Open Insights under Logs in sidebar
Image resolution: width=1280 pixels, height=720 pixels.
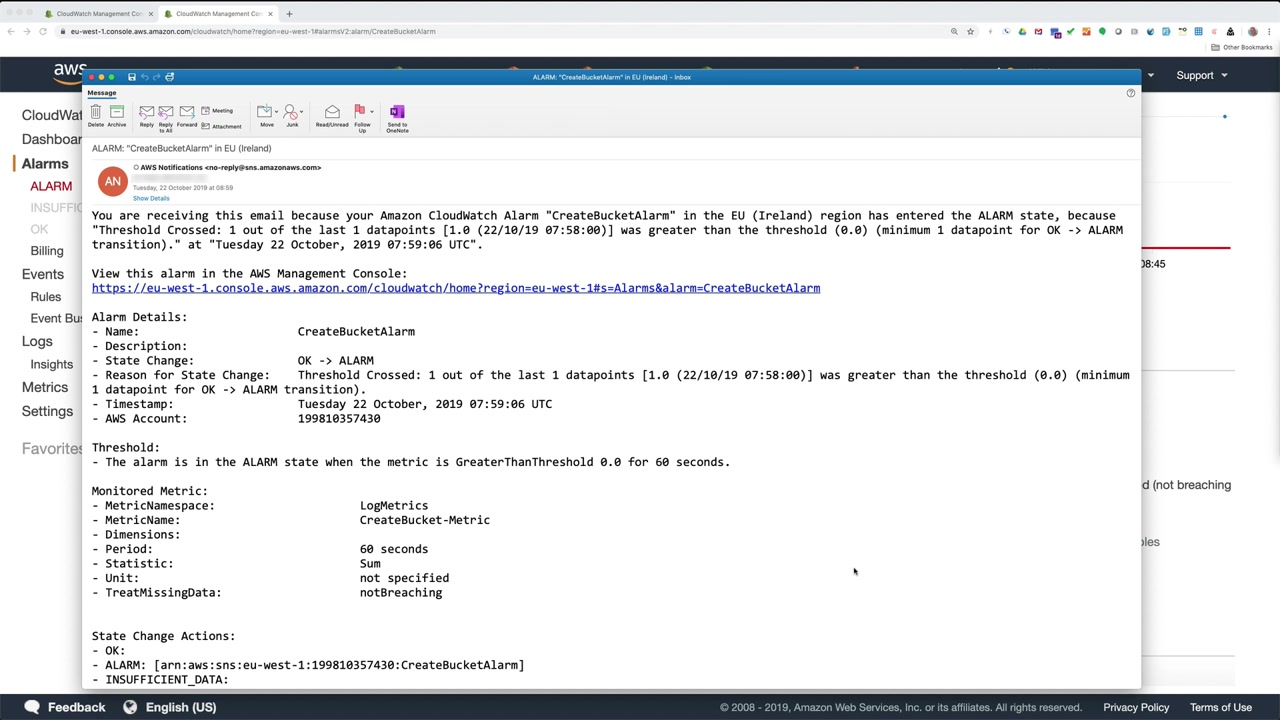coord(51,365)
